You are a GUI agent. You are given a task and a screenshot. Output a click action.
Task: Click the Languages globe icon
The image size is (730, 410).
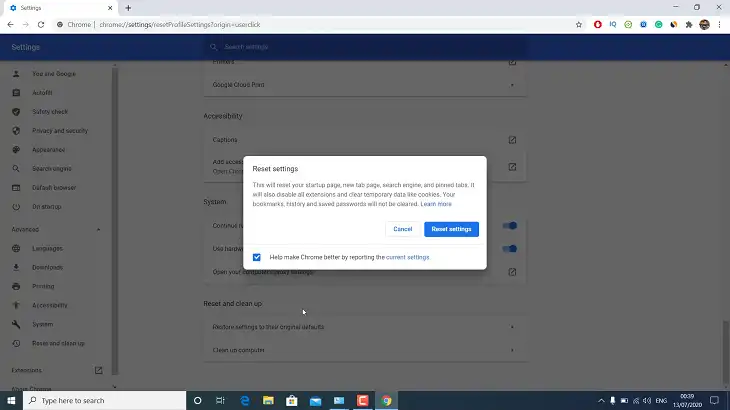[16, 249]
